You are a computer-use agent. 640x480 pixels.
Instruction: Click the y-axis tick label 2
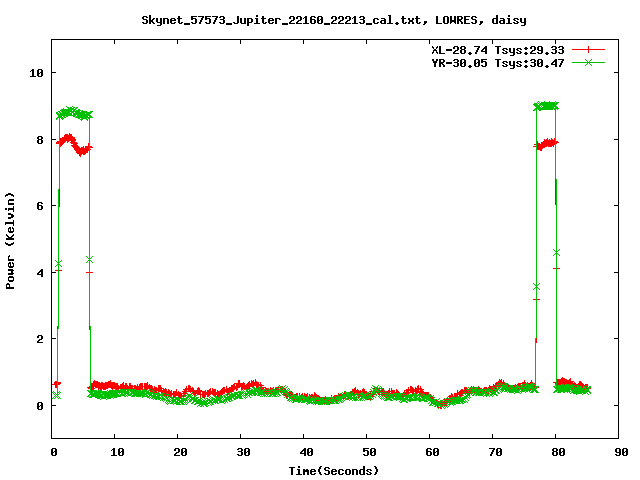click(40, 339)
